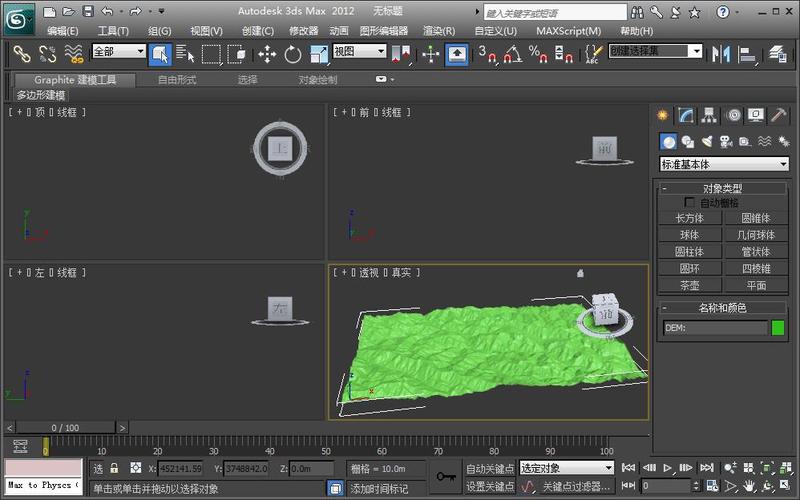Open the Display panel tab

tap(756, 115)
